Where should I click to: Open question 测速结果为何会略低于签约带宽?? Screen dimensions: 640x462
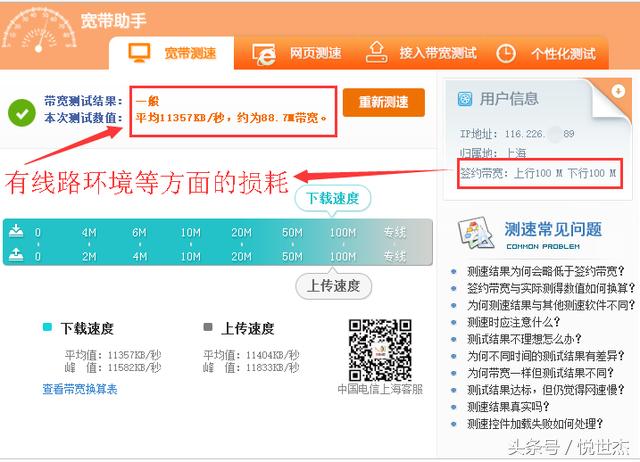tap(546, 271)
